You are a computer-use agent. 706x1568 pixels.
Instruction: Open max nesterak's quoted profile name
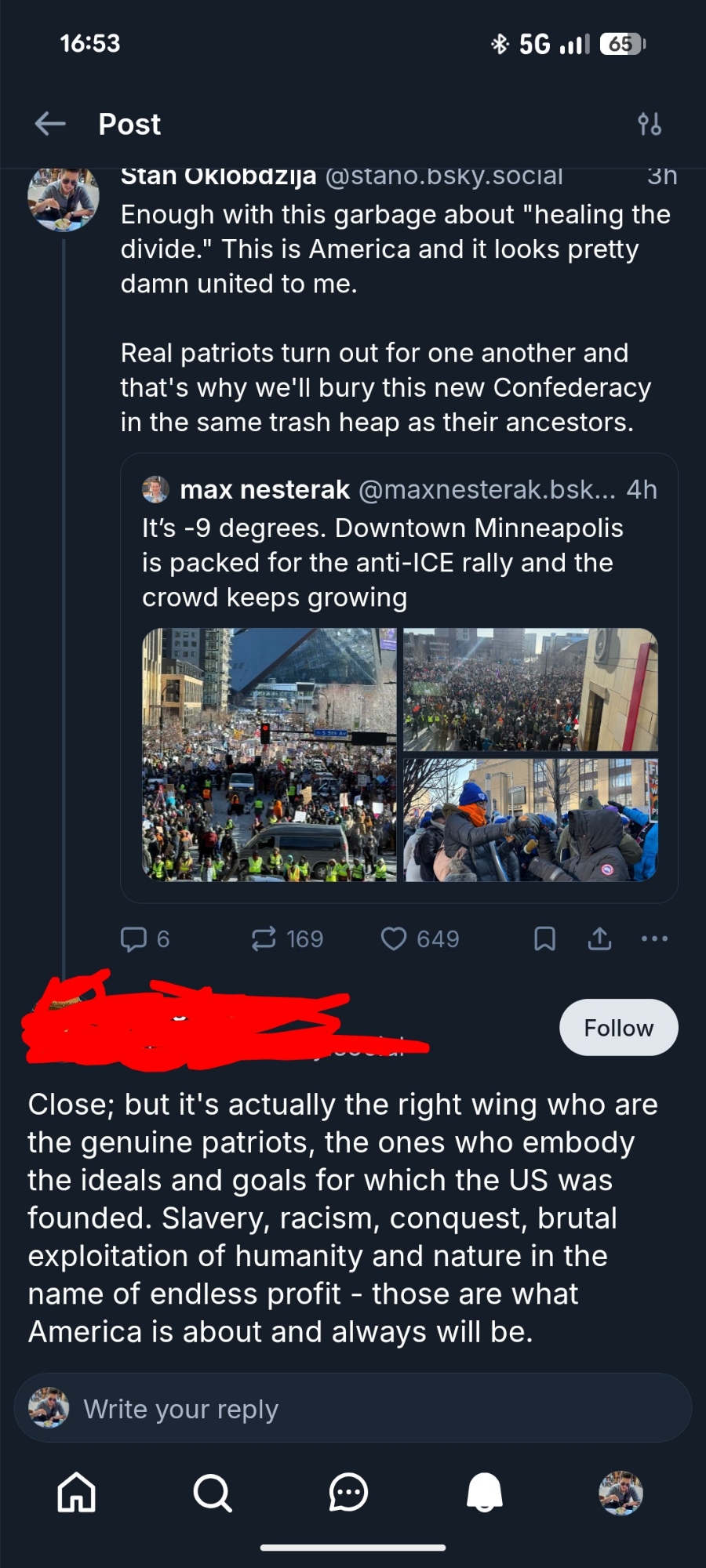click(264, 490)
